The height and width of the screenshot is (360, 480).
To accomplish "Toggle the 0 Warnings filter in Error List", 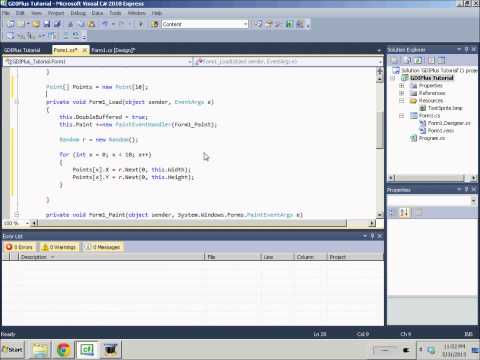I will (x=59, y=247).
